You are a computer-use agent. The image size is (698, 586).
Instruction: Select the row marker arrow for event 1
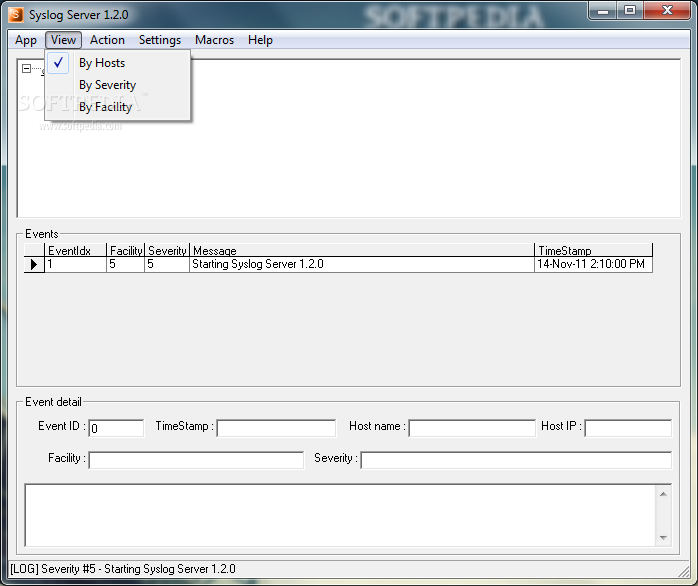click(x=34, y=265)
